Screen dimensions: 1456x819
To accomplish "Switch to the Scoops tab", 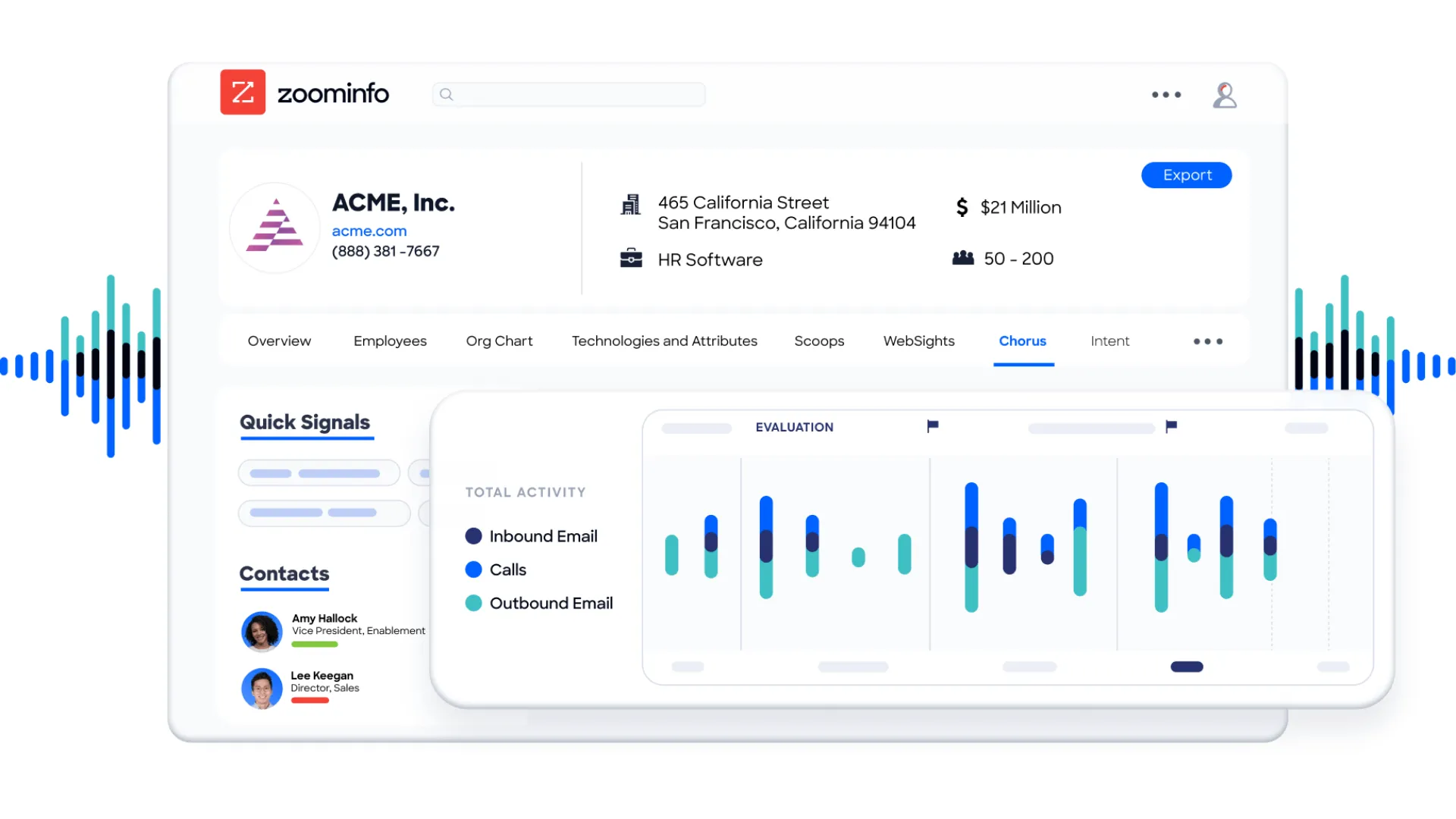I will point(819,341).
